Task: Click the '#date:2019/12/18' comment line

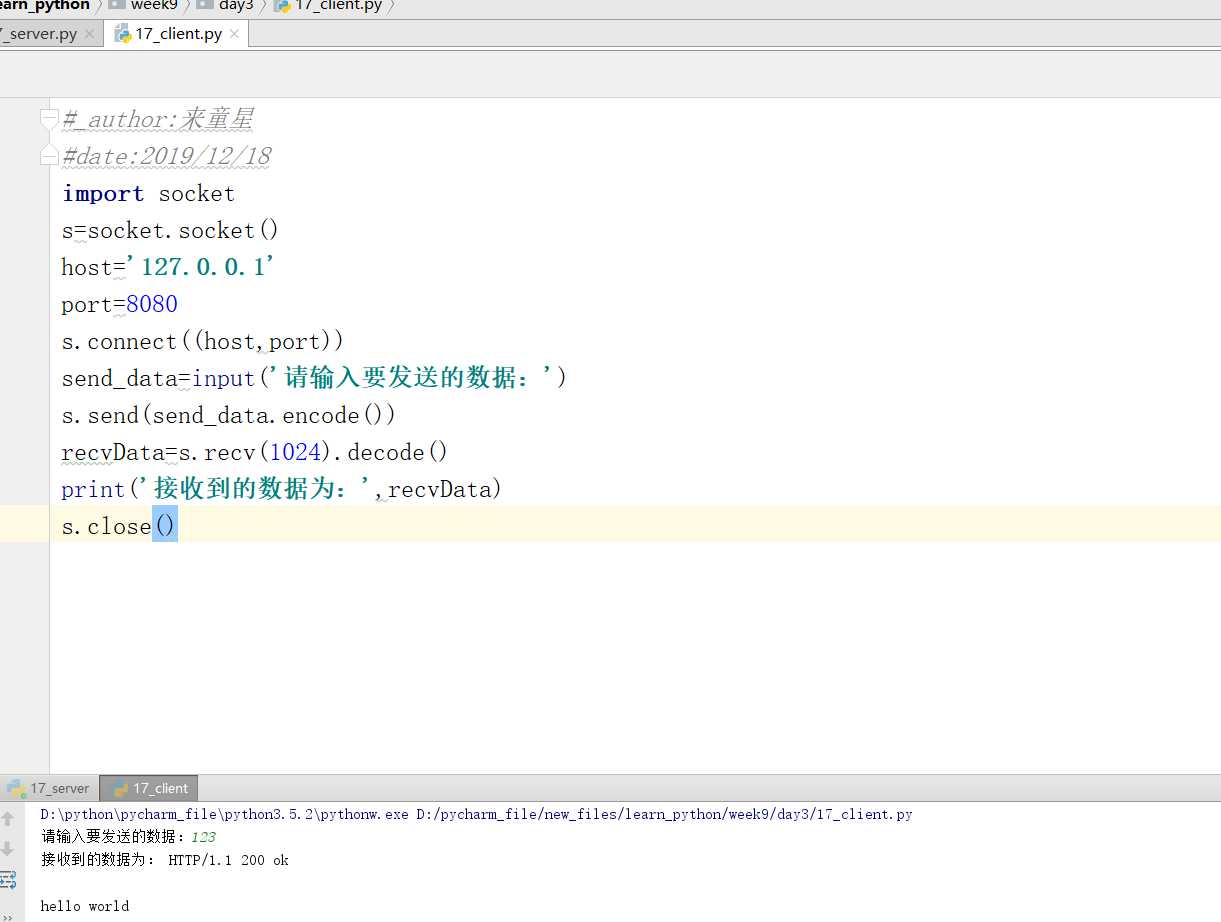Action: 166,156
